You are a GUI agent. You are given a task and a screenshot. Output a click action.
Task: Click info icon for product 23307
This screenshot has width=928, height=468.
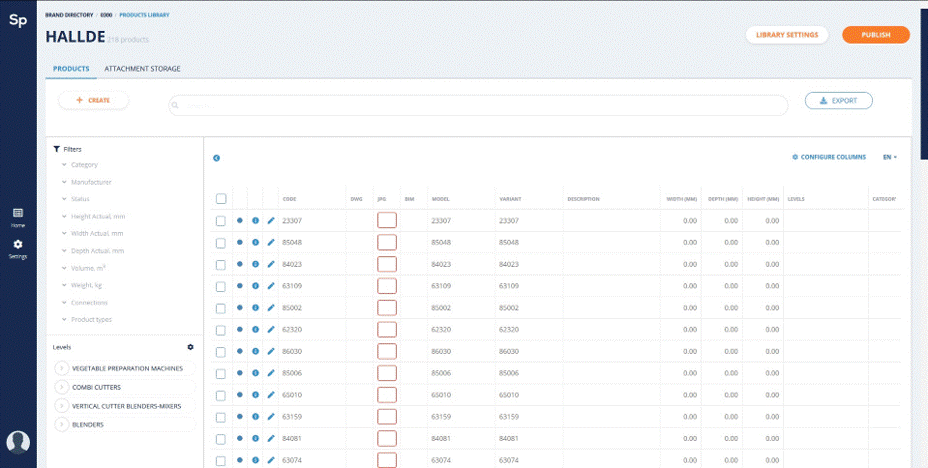click(x=255, y=220)
